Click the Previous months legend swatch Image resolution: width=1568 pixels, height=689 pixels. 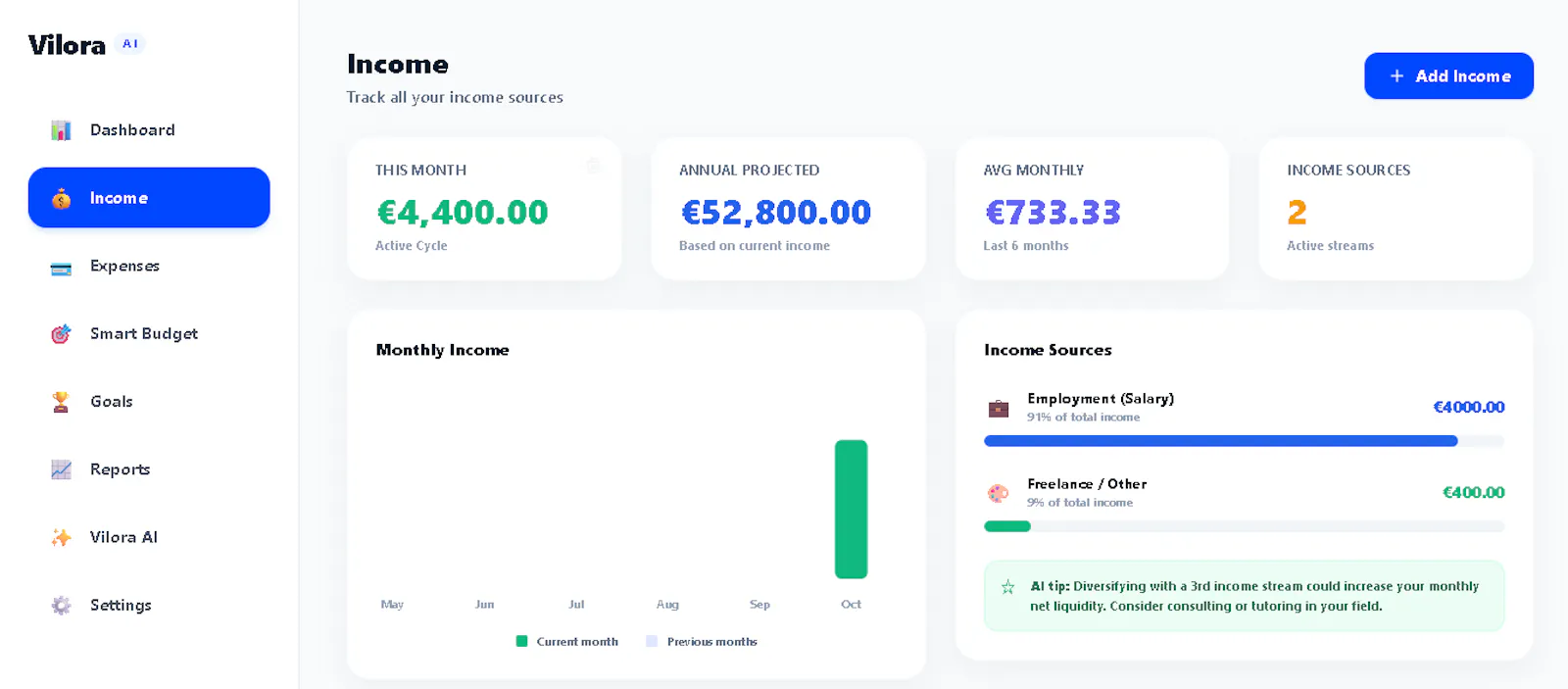[652, 642]
